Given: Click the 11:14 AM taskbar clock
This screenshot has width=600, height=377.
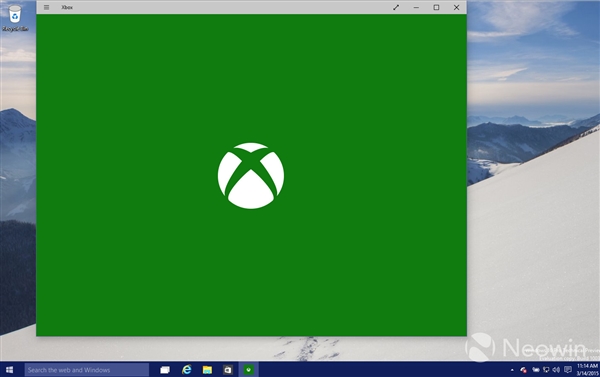Looking at the screenshot, I should click(587, 370).
